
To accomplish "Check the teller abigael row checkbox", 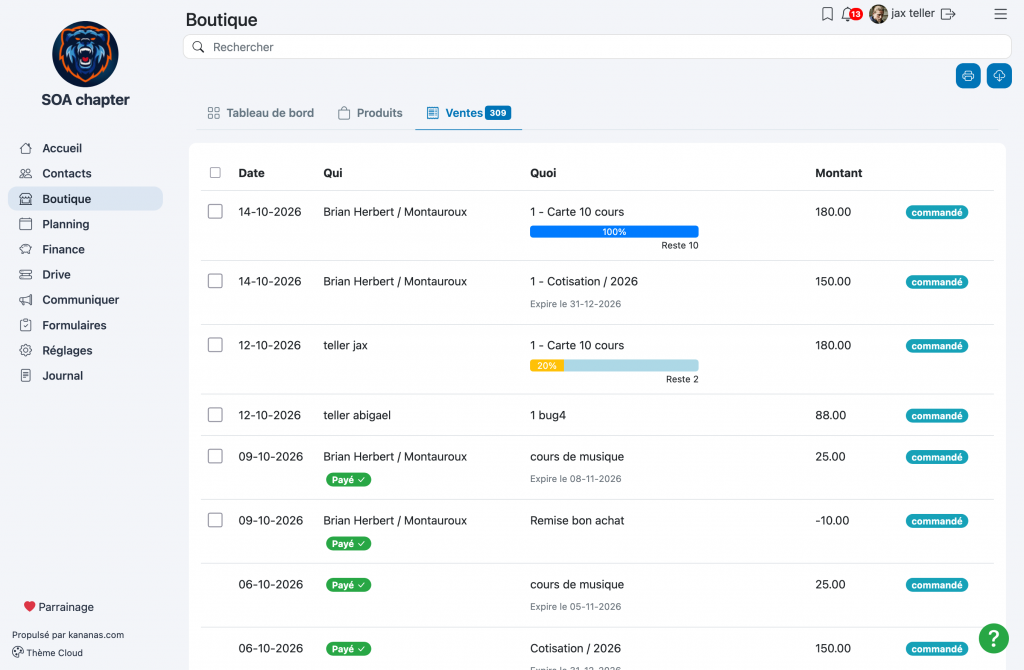I will (x=215, y=415).
